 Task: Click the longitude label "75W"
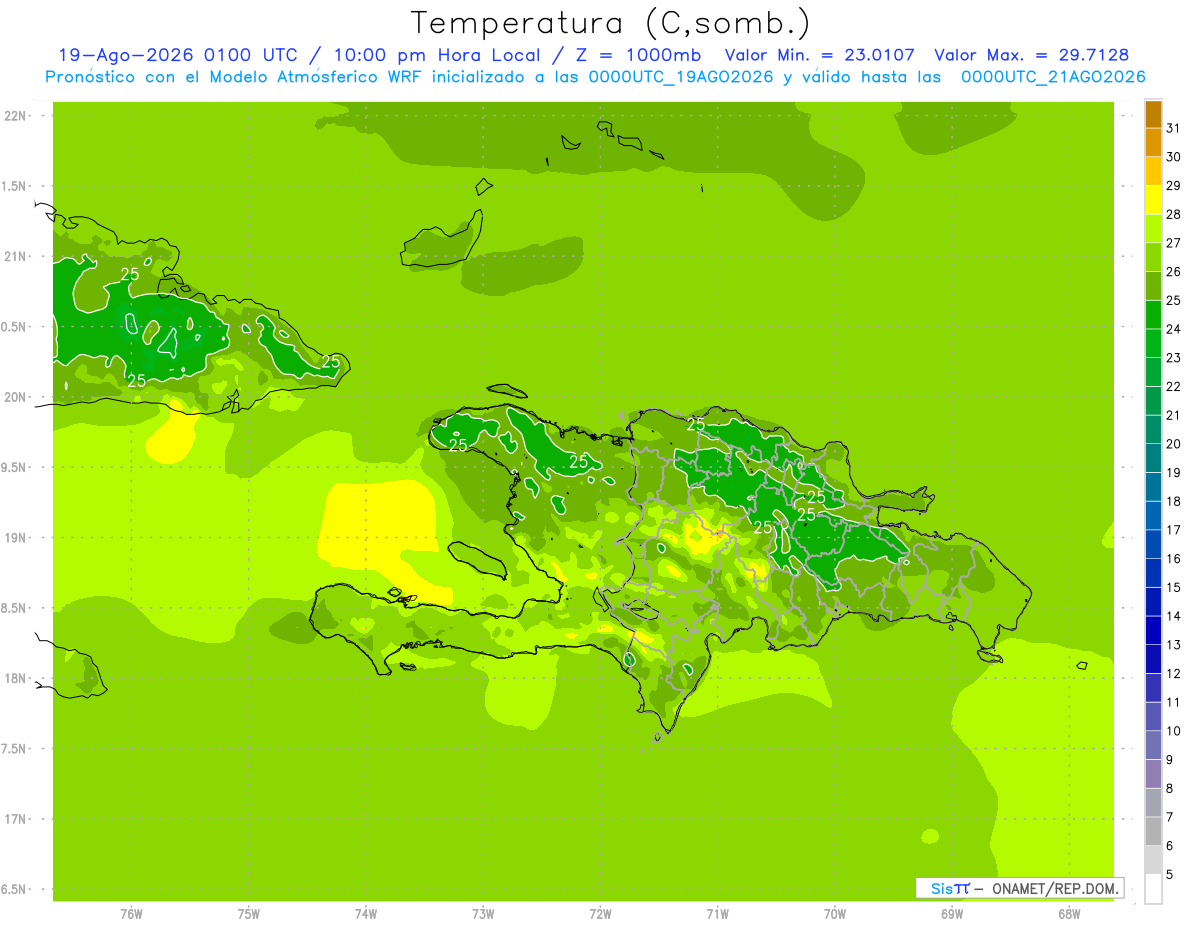click(x=249, y=914)
